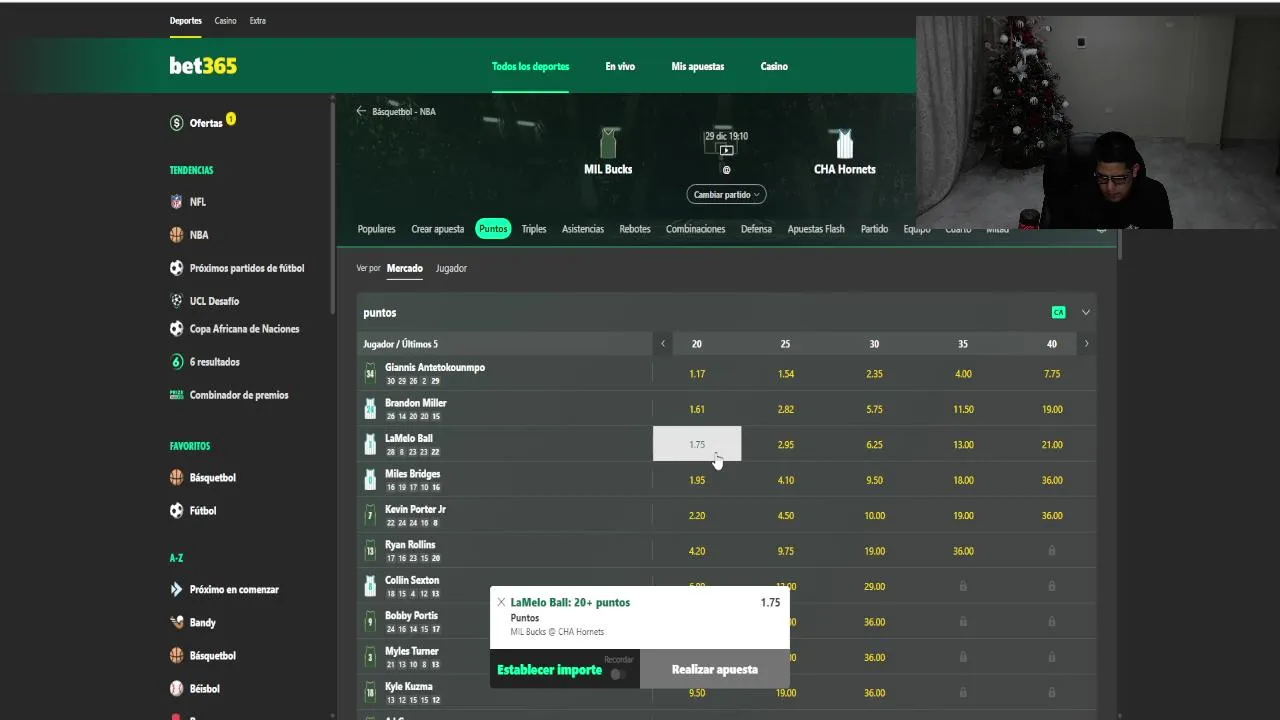This screenshot has height=720, width=1280.
Task: Click Fútbol icon under Favoritos
Action: pyautogui.click(x=177, y=511)
